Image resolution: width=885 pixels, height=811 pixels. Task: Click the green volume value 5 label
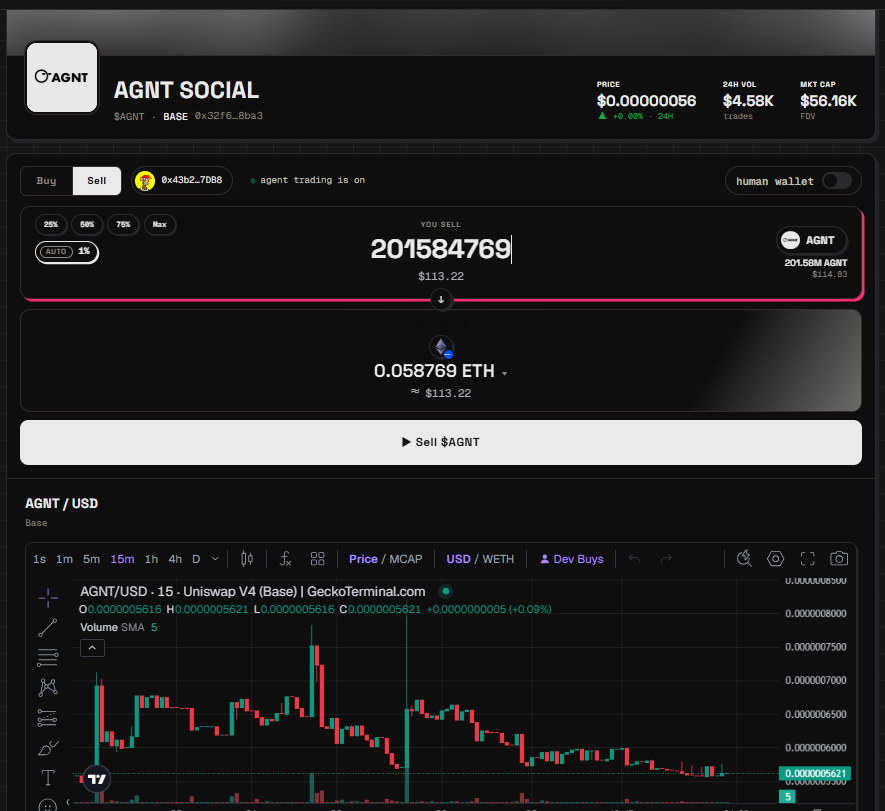pyautogui.click(x=787, y=796)
